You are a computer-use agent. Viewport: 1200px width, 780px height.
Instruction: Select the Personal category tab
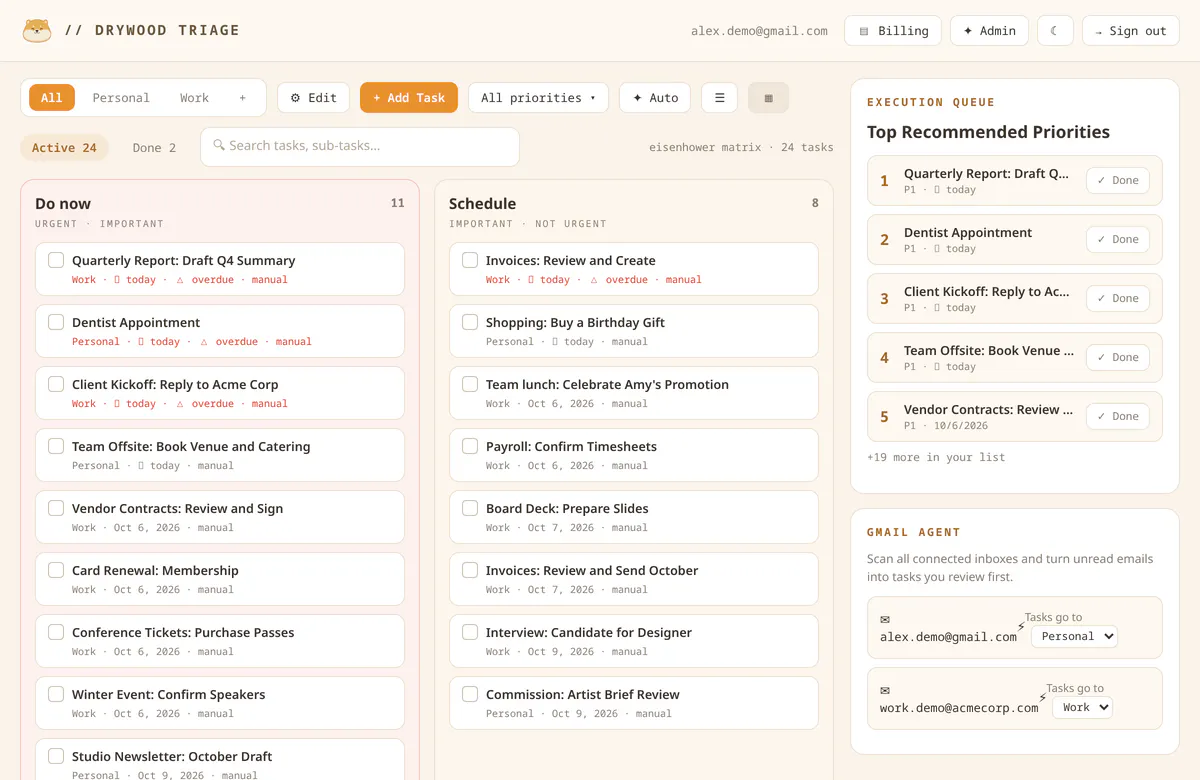[121, 98]
